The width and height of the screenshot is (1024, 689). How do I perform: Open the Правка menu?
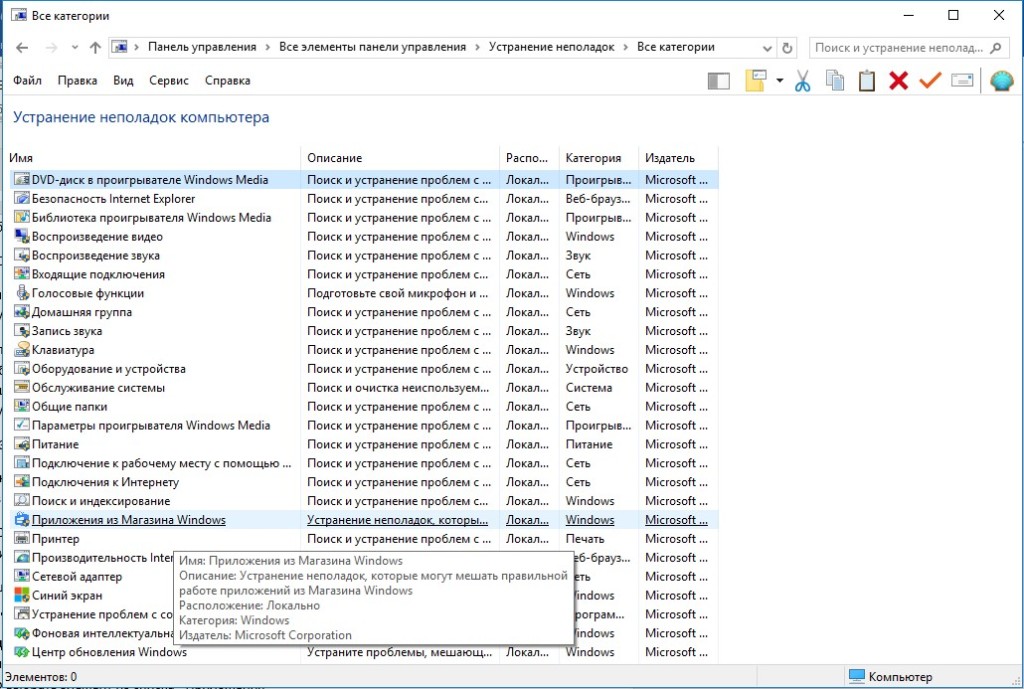(x=77, y=80)
